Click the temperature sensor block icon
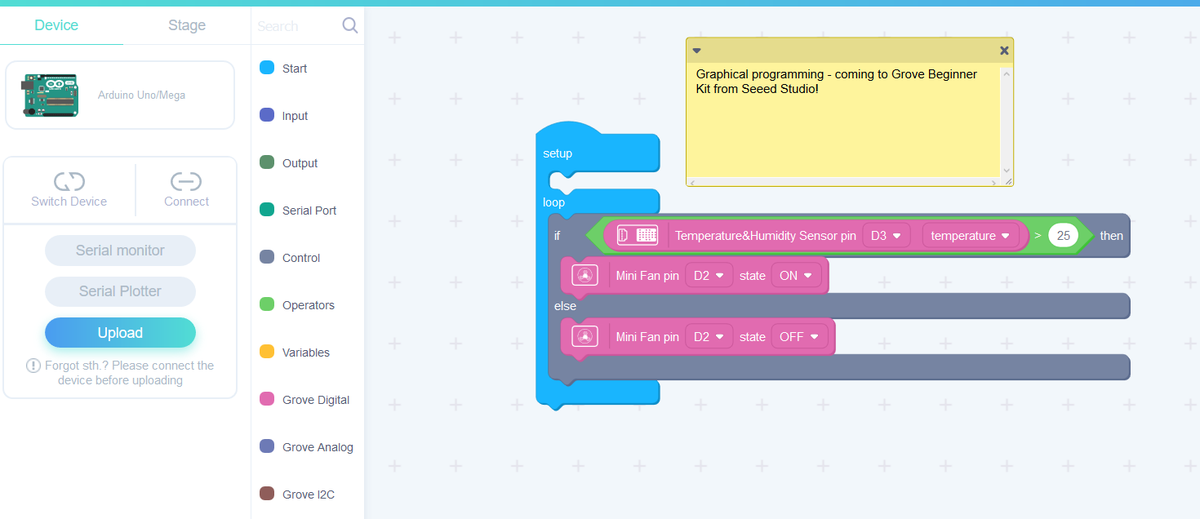The width and height of the screenshot is (1200, 519). (x=637, y=235)
